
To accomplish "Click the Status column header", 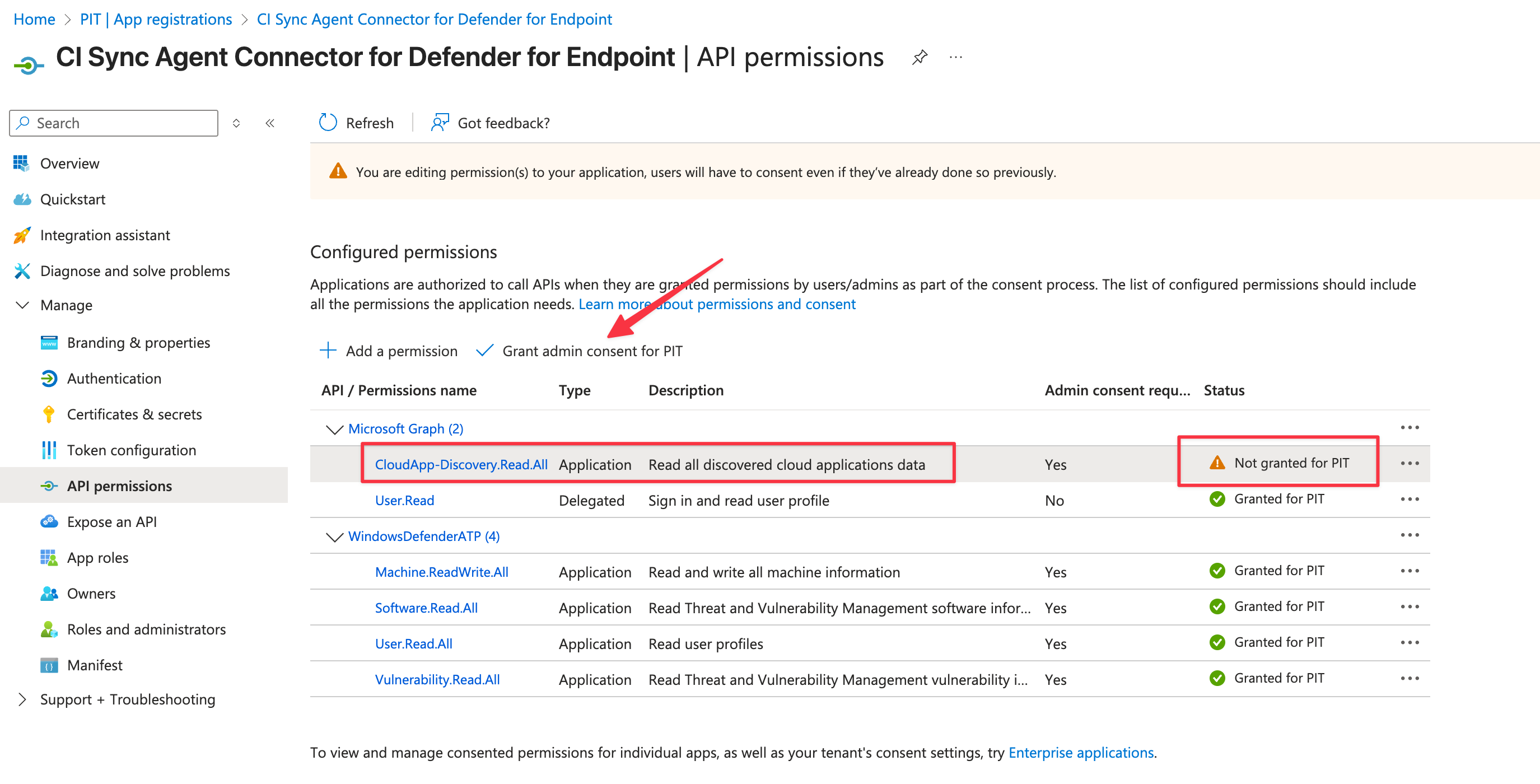I will (1224, 390).
